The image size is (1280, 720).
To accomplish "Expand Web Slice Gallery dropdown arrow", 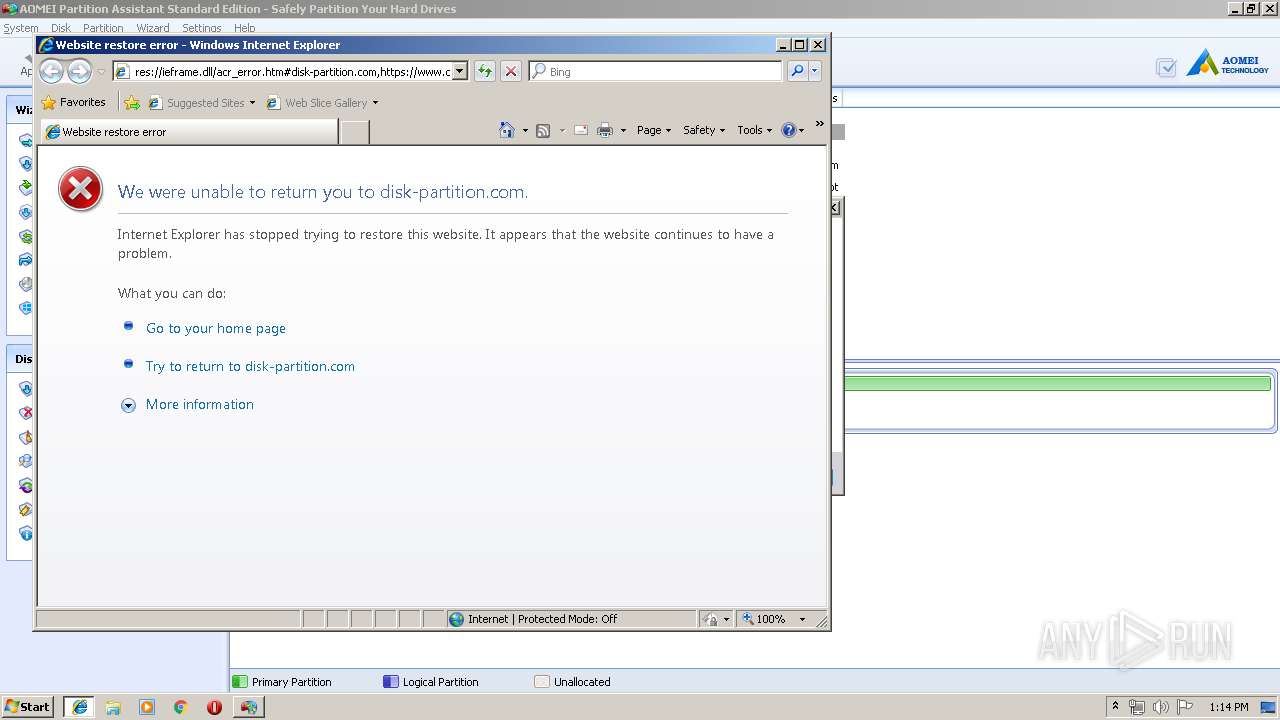I will click(376, 103).
